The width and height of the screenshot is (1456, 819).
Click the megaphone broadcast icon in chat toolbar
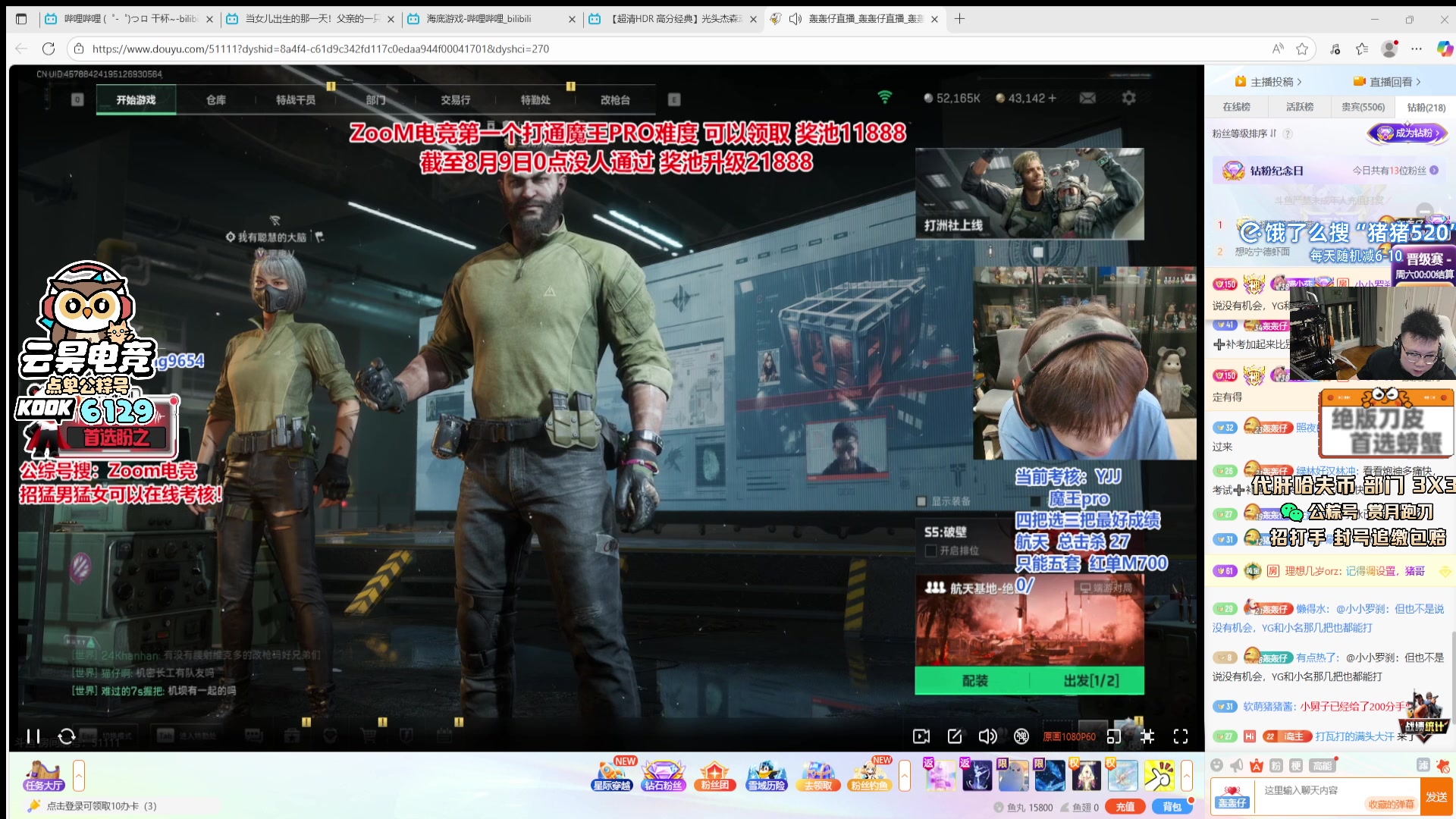point(1237,765)
